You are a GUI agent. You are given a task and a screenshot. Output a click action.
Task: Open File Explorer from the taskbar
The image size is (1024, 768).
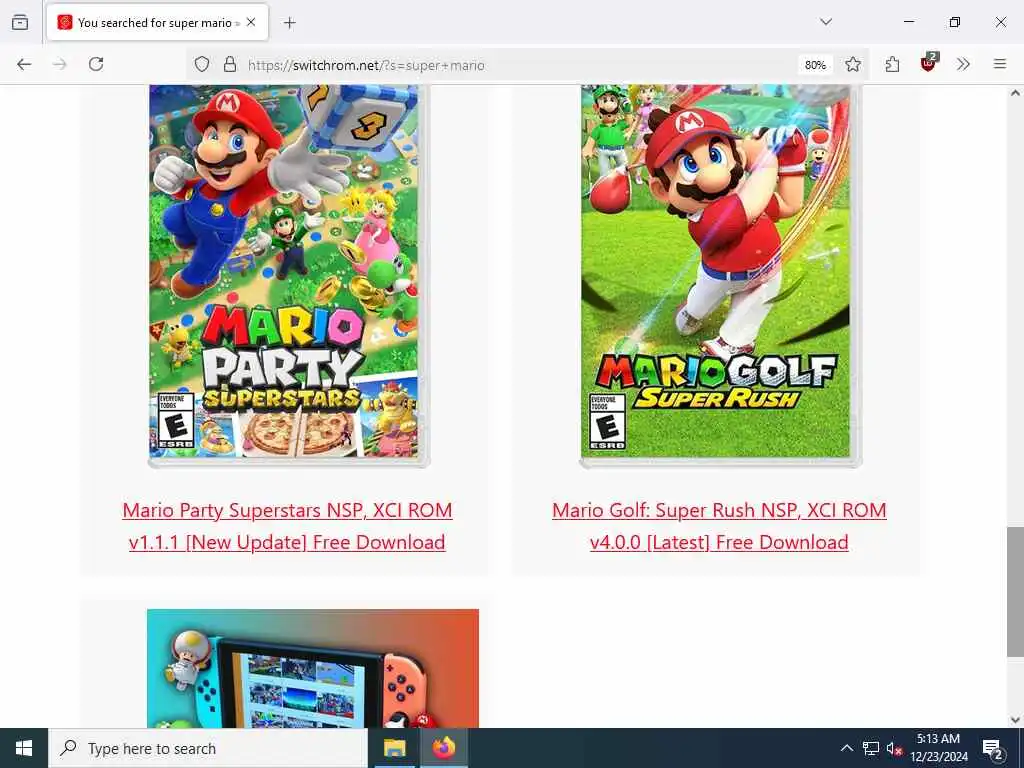(394, 748)
